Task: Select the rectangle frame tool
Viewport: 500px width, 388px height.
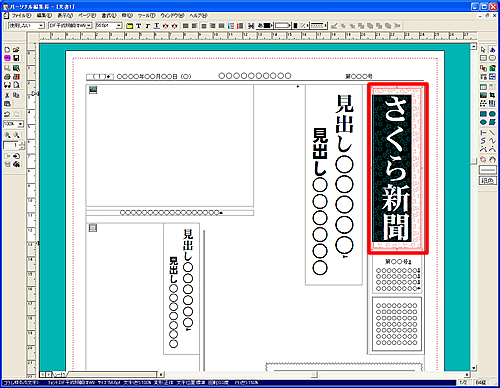Action: pos(483,58)
